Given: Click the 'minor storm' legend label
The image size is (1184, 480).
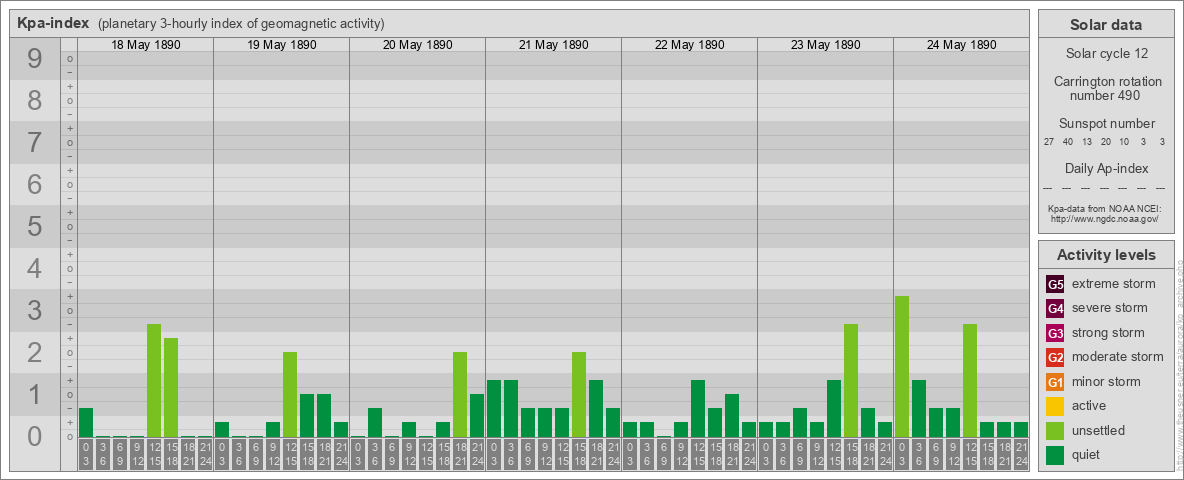Looking at the screenshot, I should click(x=1106, y=382).
